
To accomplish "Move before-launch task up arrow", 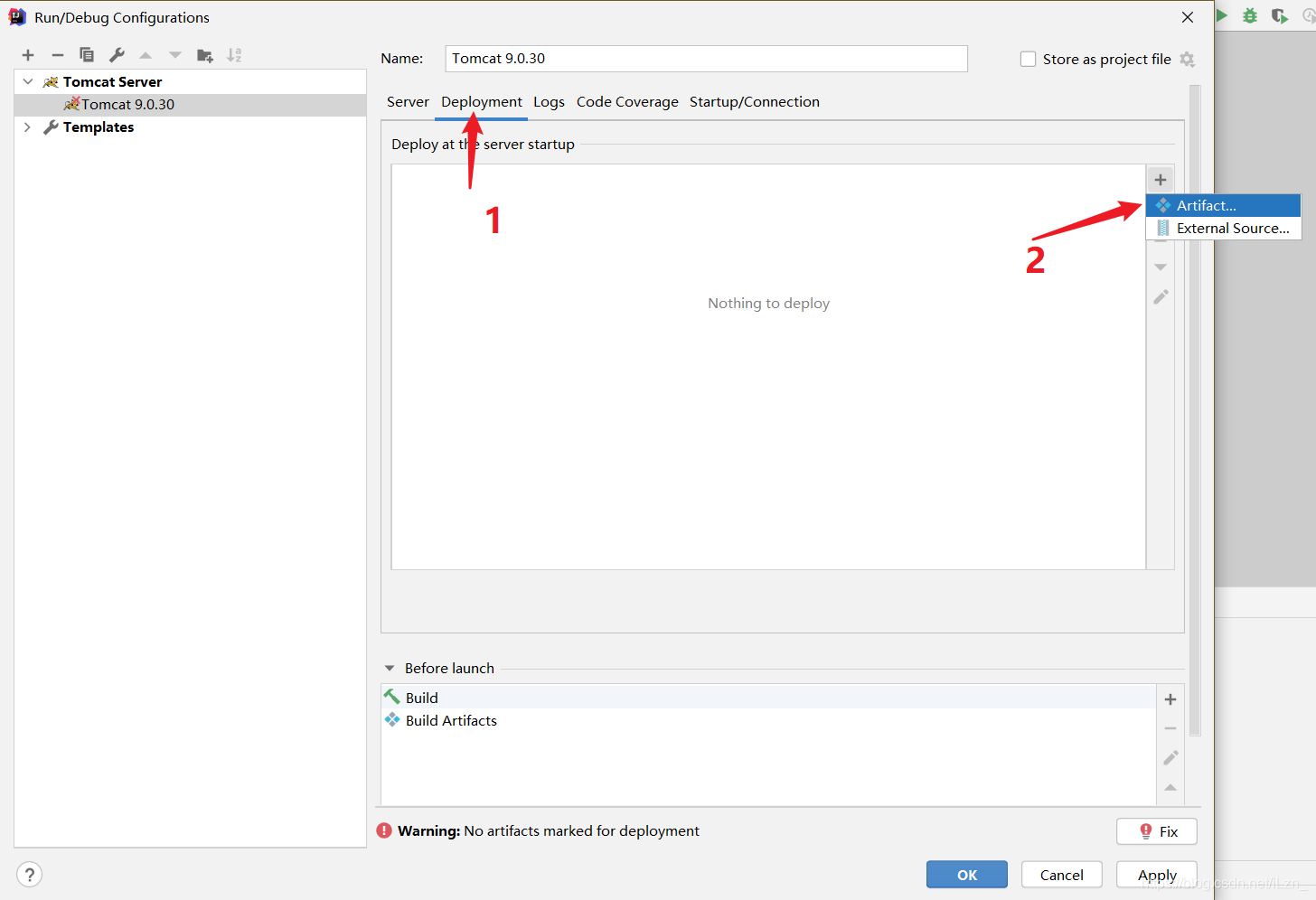I will 1170,788.
